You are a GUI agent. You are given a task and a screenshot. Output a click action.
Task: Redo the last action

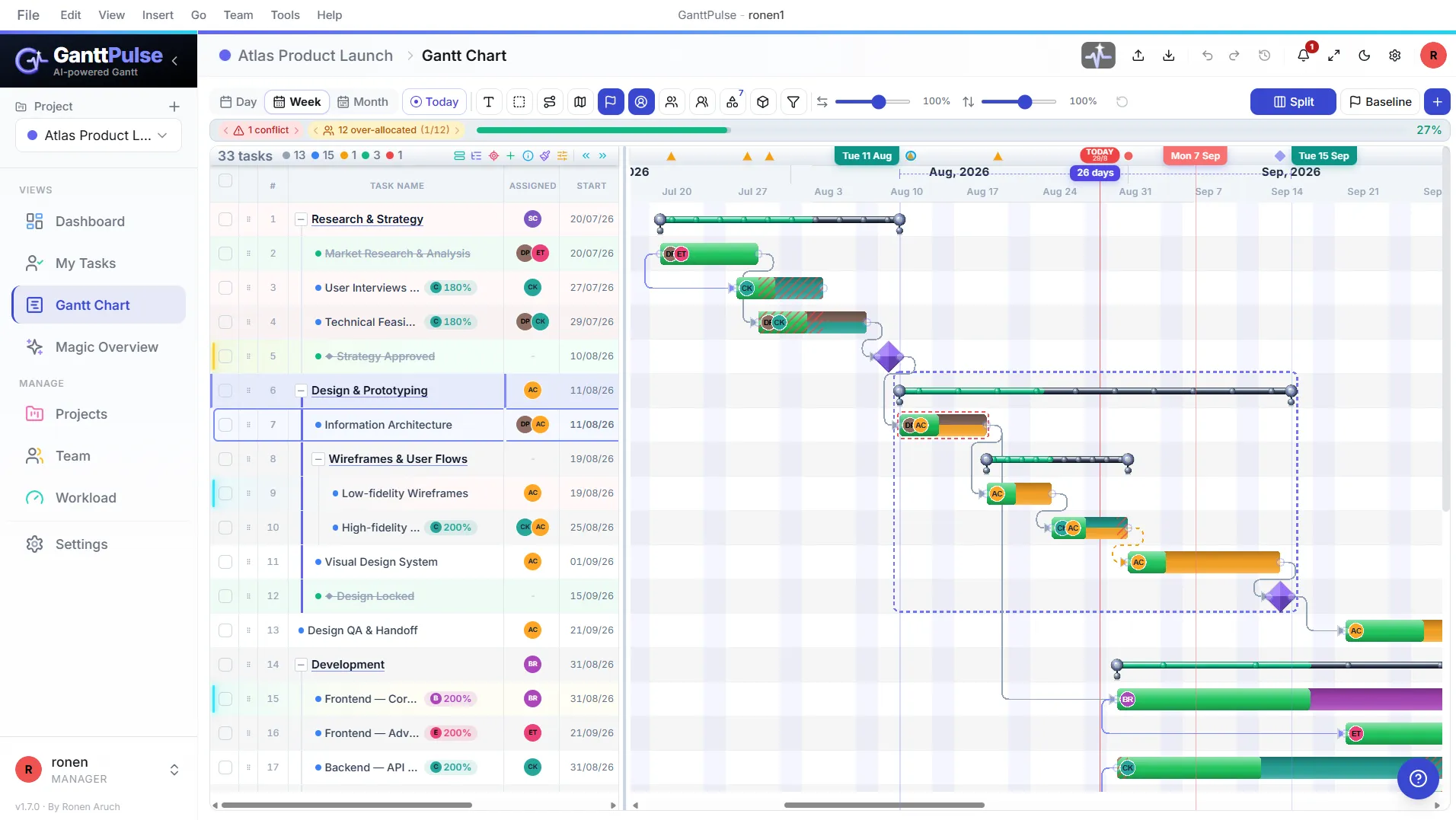click(x=1234, y=56)
